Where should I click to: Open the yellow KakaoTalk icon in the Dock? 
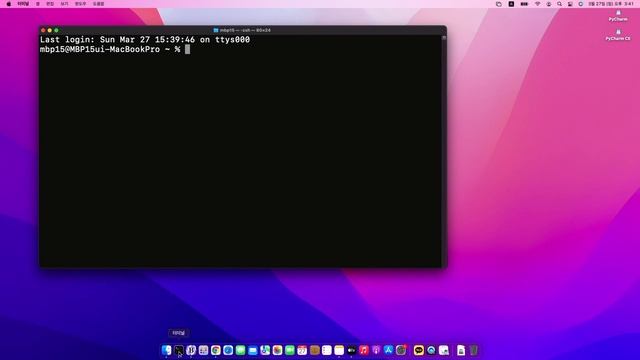pyautogui.click(x=419, y=350)
